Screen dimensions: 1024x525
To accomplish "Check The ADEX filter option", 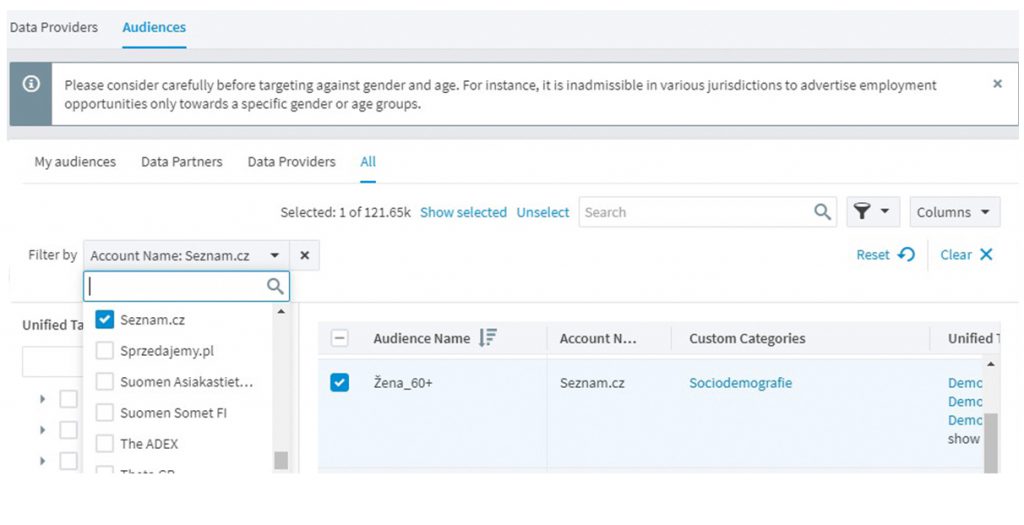I will pos(104,443).
